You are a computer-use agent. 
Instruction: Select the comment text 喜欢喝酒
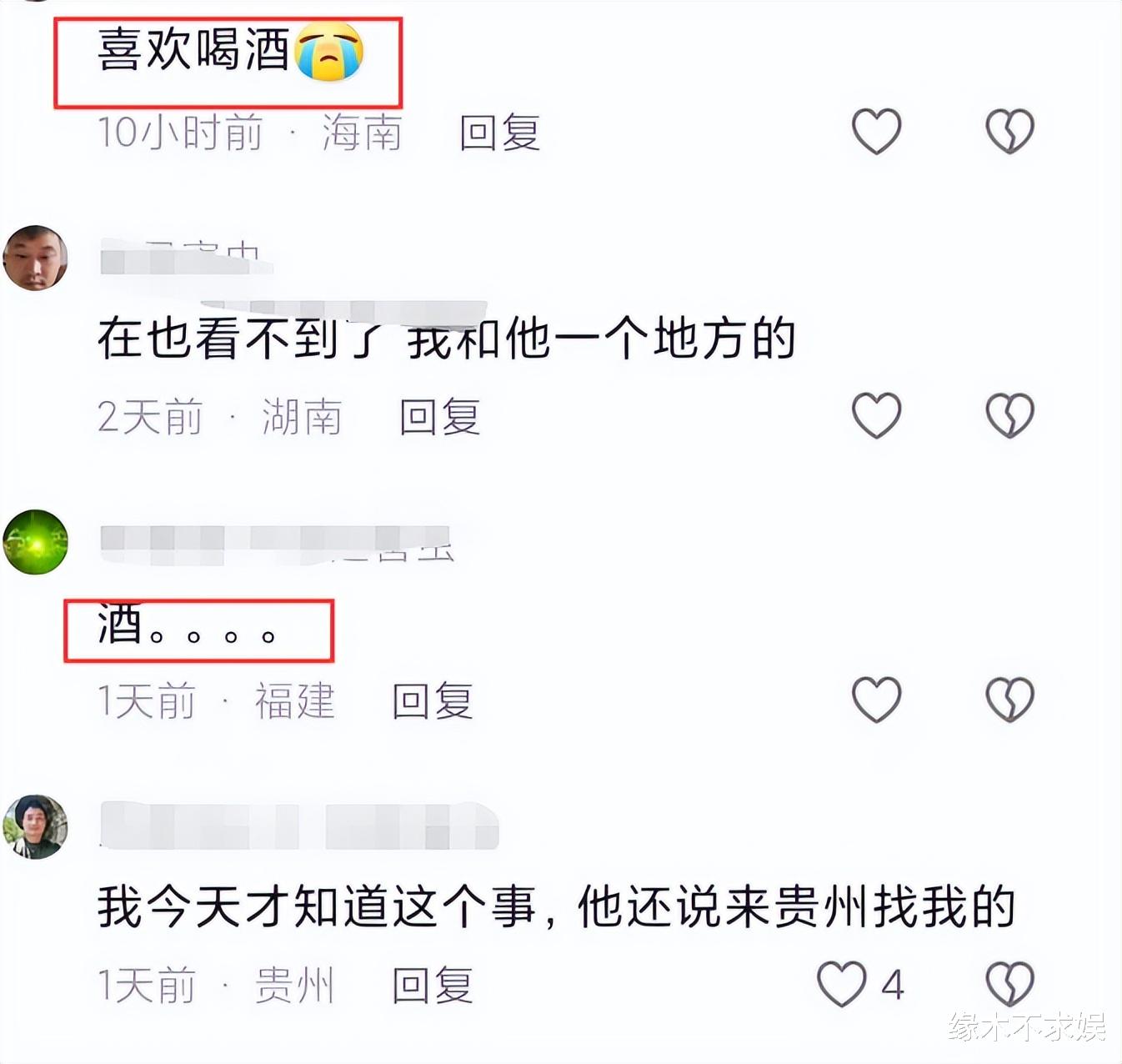point(193,50)
